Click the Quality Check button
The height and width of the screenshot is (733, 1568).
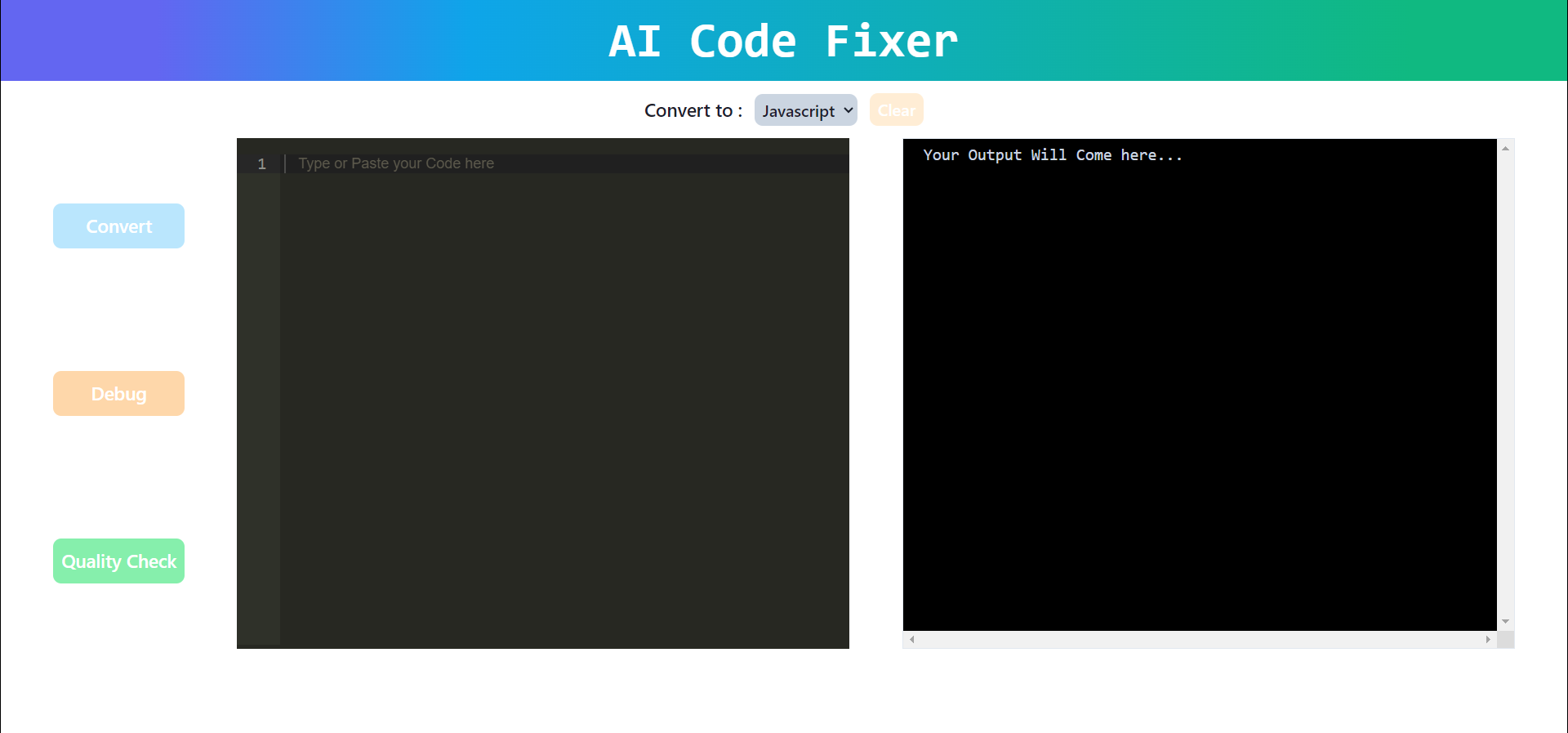tap(118, 561)
